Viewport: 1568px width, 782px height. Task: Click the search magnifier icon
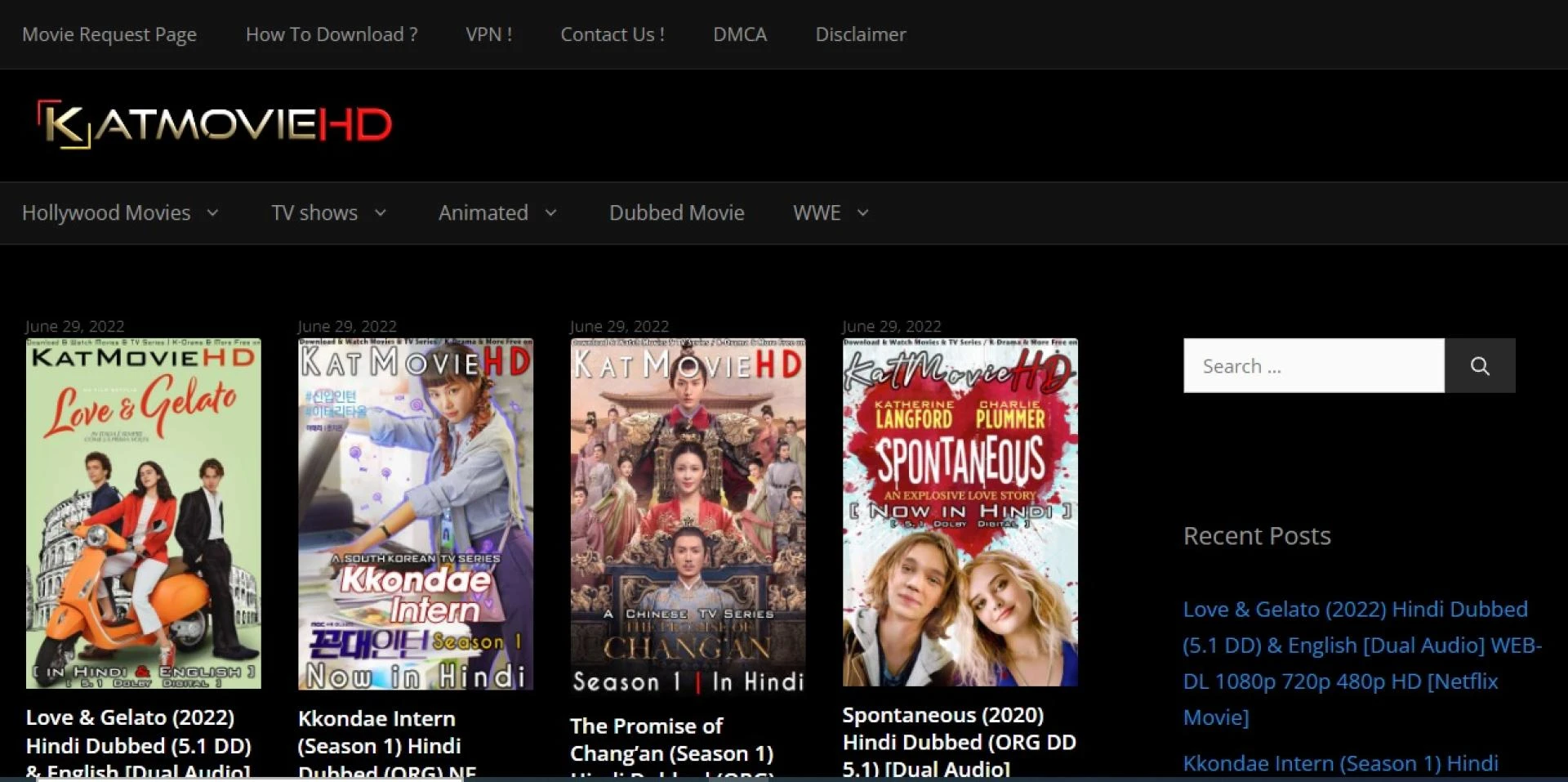pyautogui.click(x=1480, y=365)
